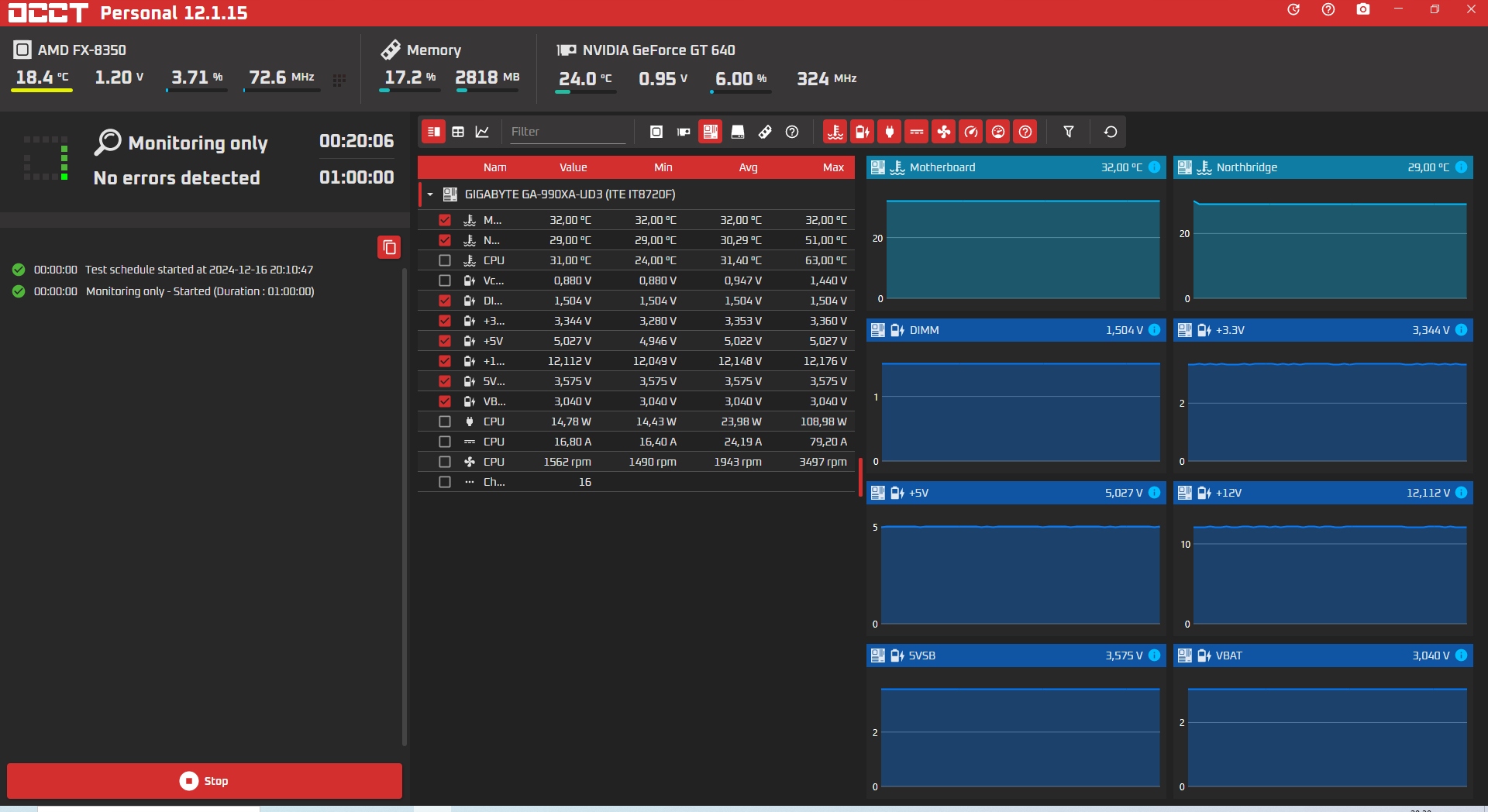Collapse the GIGABYTE GA-990XA-UD3 sensor group
Screen dimensions: 1488x812
coord(430,194)
